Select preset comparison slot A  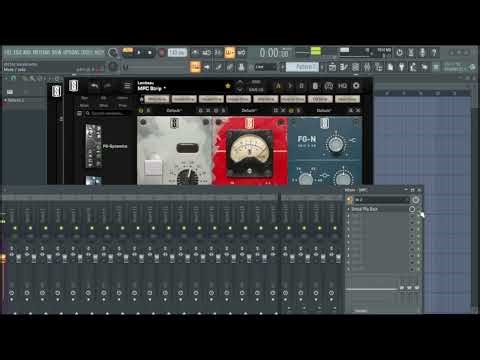click(x=278, y=86)
